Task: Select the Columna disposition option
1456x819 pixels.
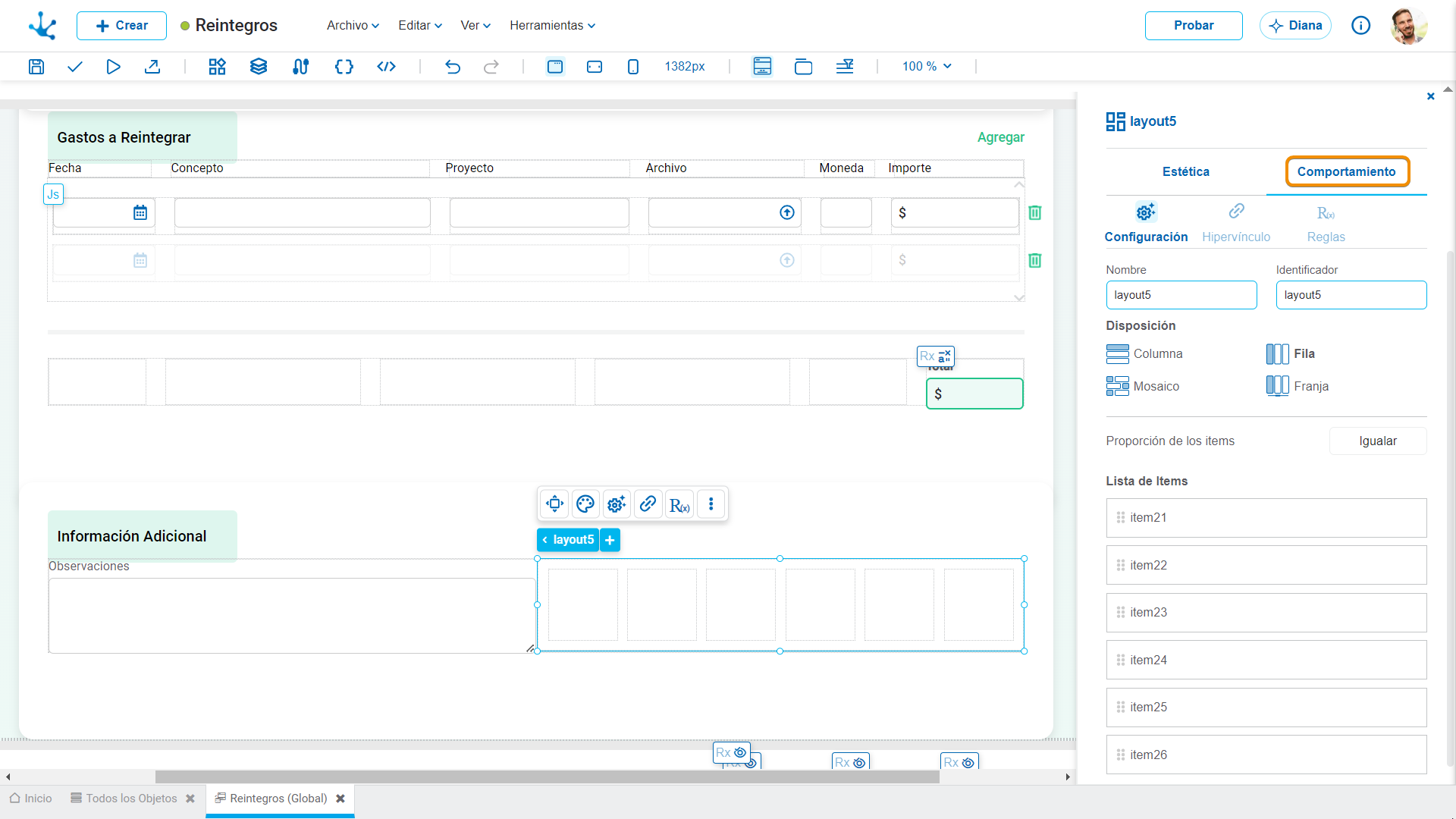Action: tap(1144, 354)
